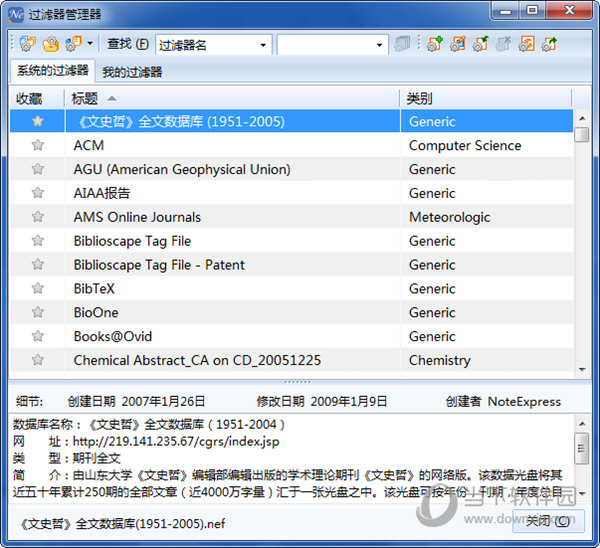Viewport: 600px width, 548px height.
Task: Switch to the 我的过滤器 tab
Action: click(132, 72)
